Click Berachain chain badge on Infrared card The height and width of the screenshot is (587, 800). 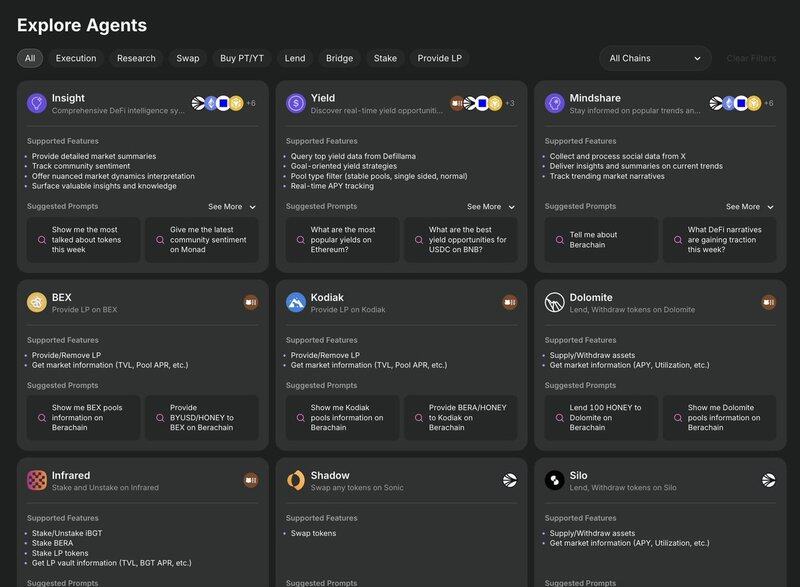coord(251,480)
